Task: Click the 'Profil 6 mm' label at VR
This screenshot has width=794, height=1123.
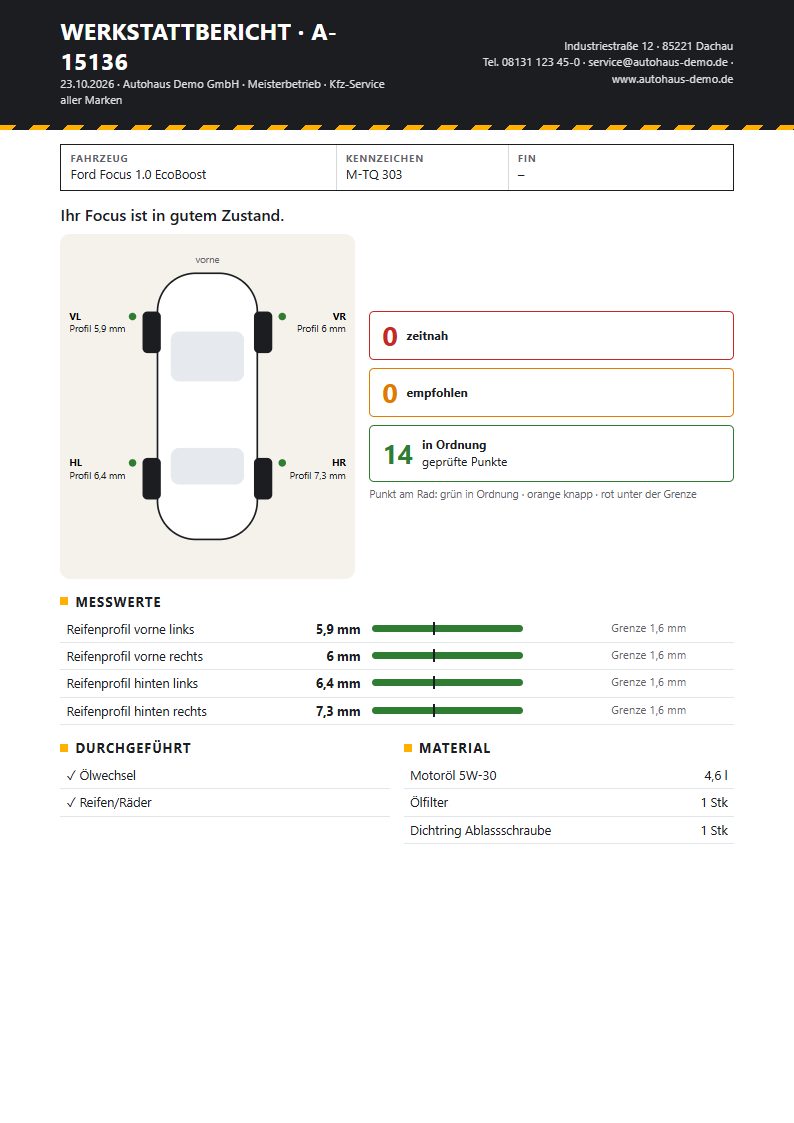Action: (321, 329)
